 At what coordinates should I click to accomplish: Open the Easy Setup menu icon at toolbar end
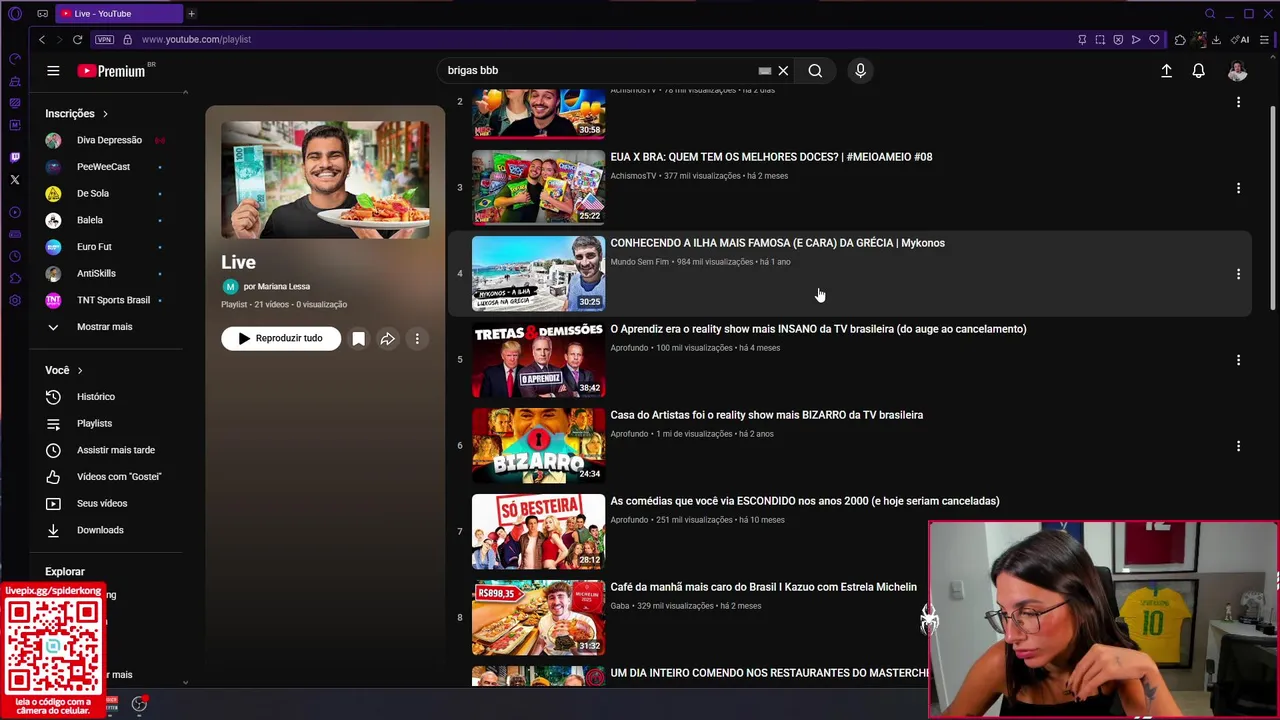tap(1265, 40)
